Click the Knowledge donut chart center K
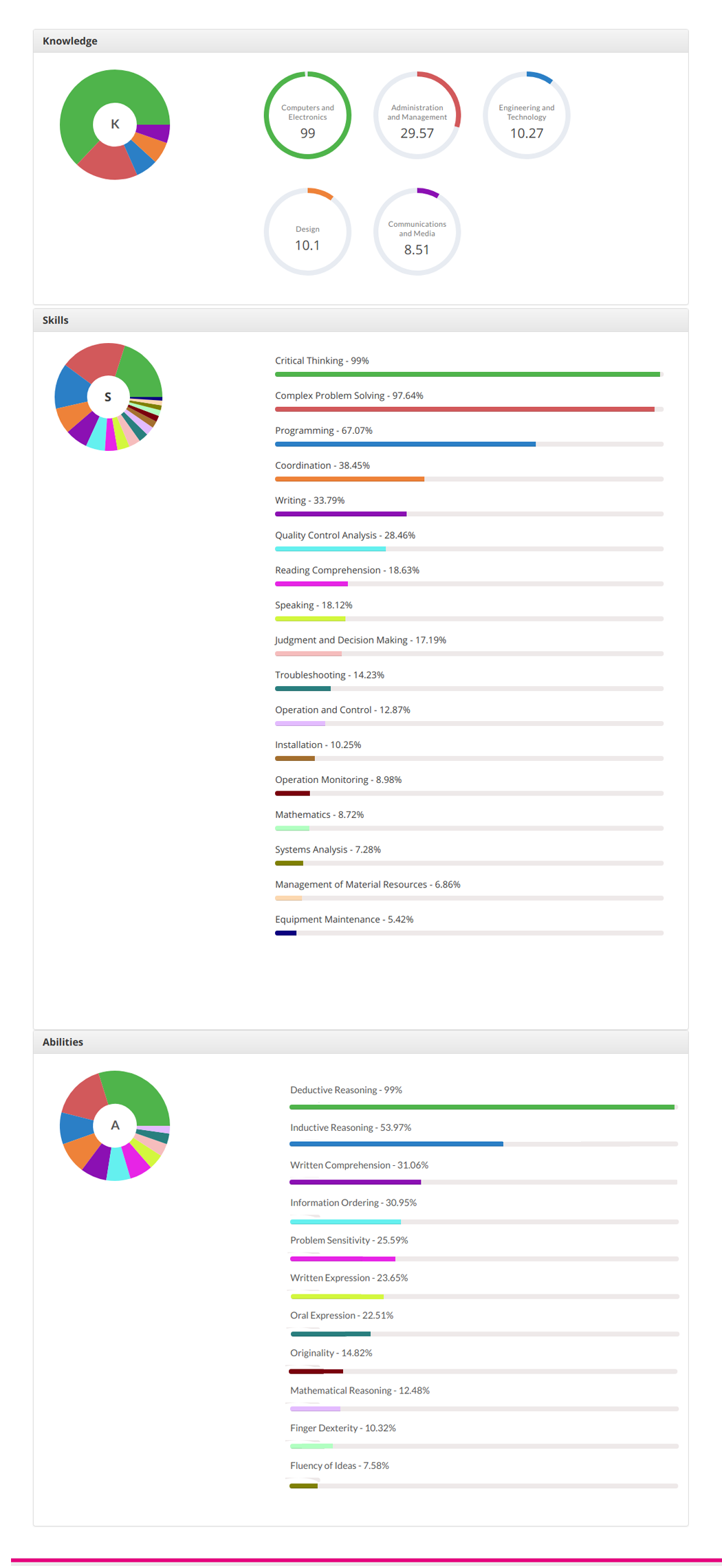 [115, 124]
